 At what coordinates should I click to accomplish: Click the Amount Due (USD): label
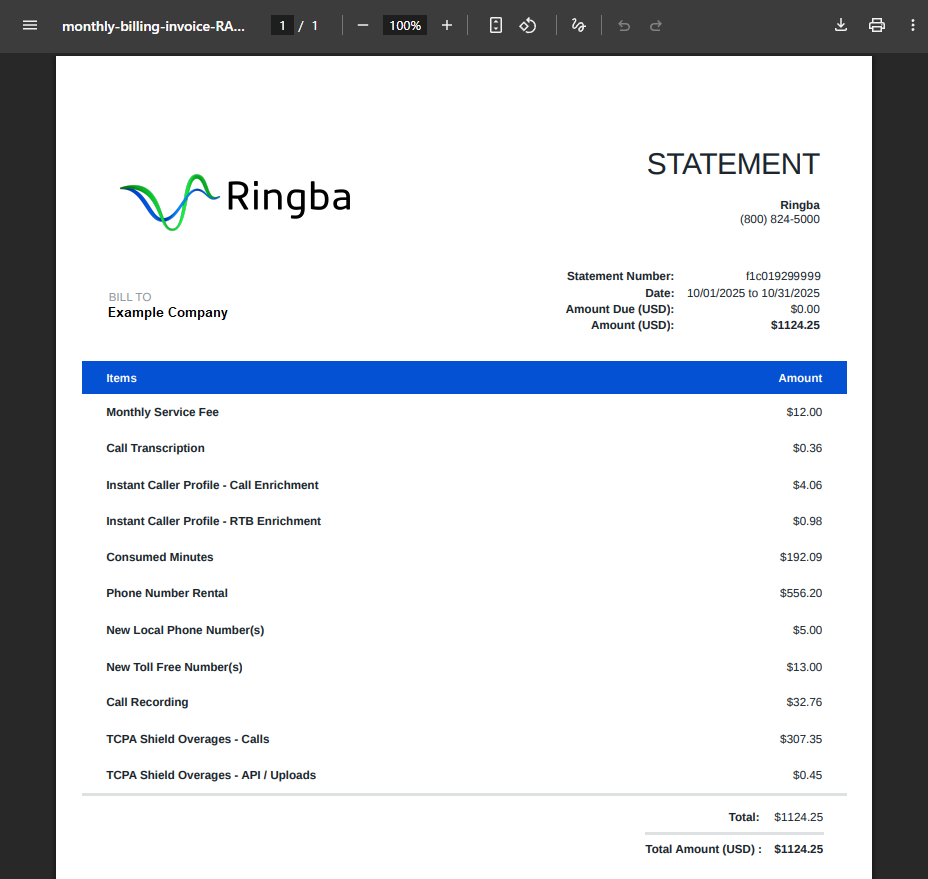620,309
